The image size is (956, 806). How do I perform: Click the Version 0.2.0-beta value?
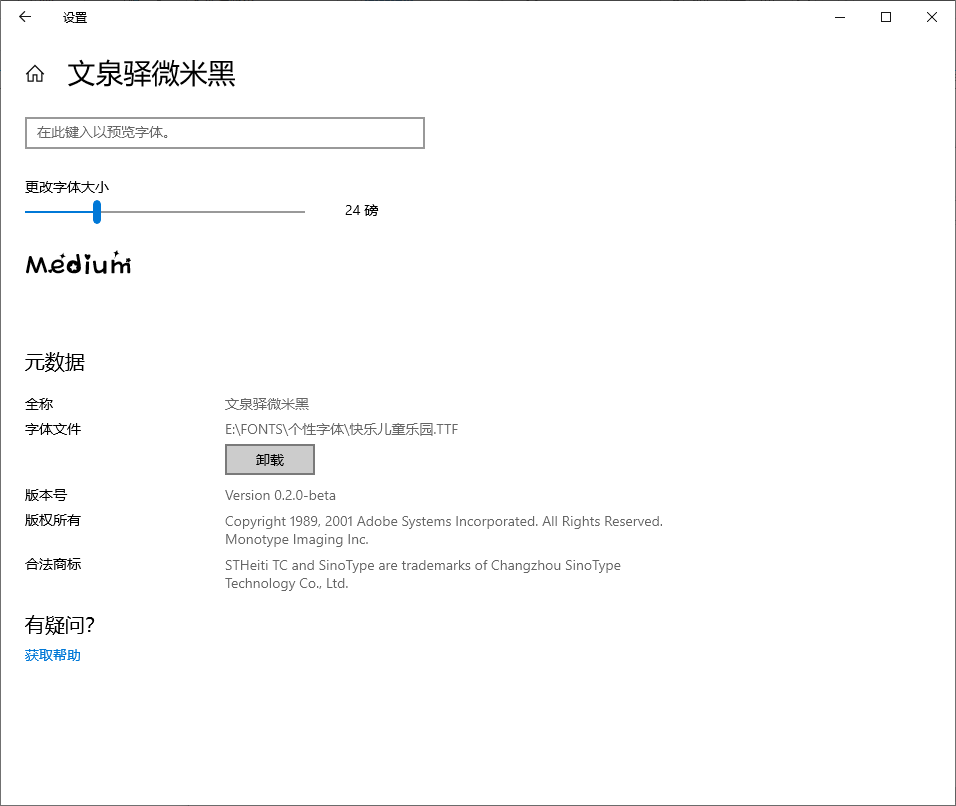tap(280, 496)
